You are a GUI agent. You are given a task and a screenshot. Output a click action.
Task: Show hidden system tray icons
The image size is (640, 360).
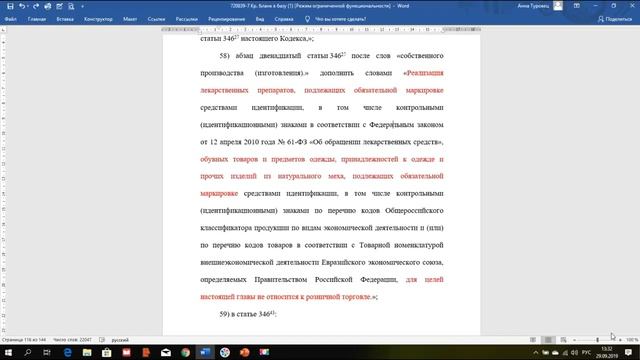click(536, 352)
